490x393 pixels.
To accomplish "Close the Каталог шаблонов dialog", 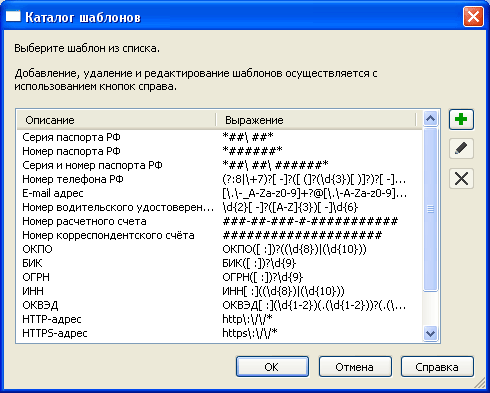I will click(473, 16).
